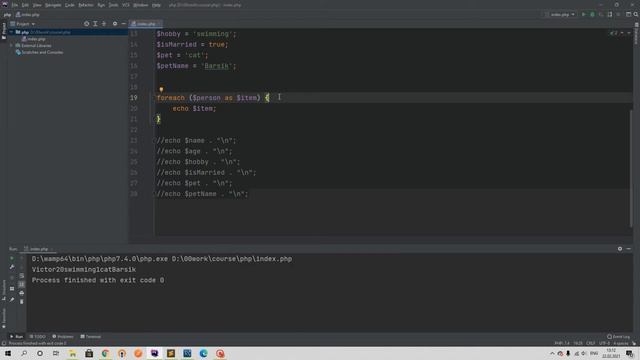Open the Terminal tool window

coord(91,336)
